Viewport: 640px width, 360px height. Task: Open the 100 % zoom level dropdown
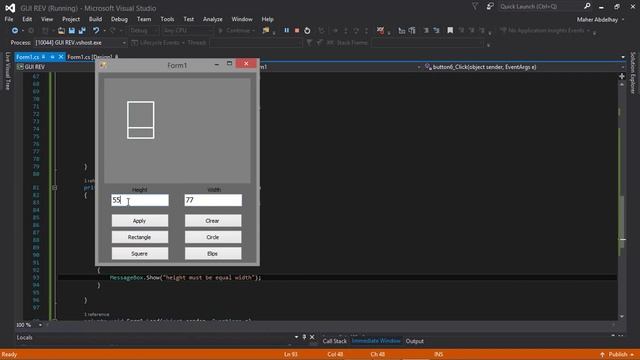[x=40, y=325]
